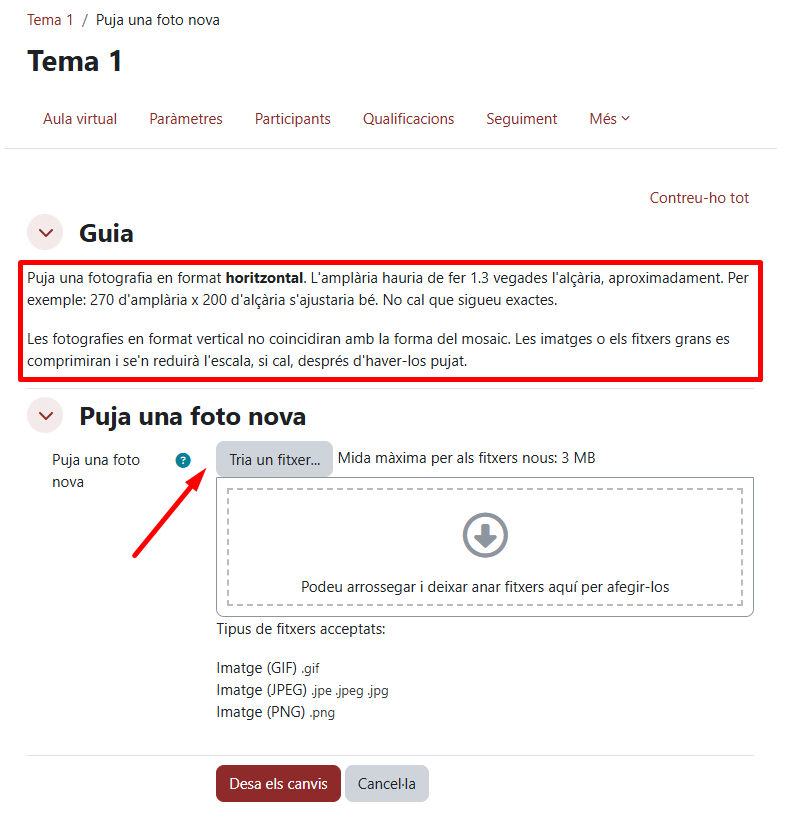Collapse the Puja una foto nova section
Image resolution: width=789 pixels, height=831 pixels.
pyautogui.click(x=46, y=416)
